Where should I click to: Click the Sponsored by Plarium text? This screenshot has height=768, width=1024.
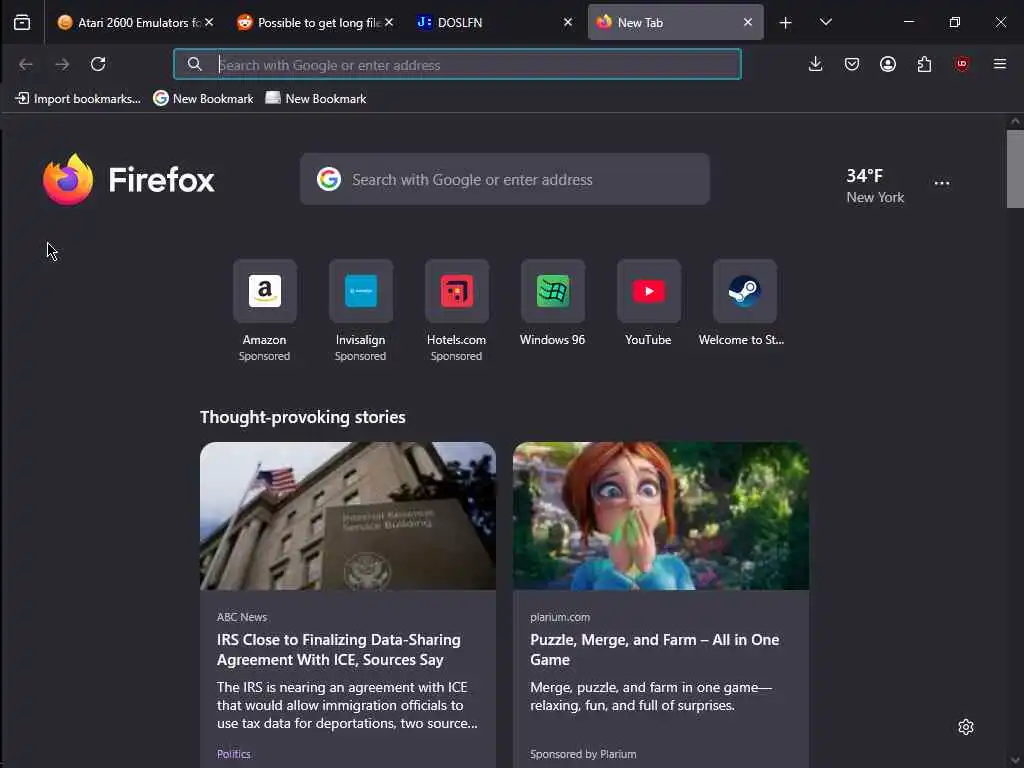click(583, 754)
